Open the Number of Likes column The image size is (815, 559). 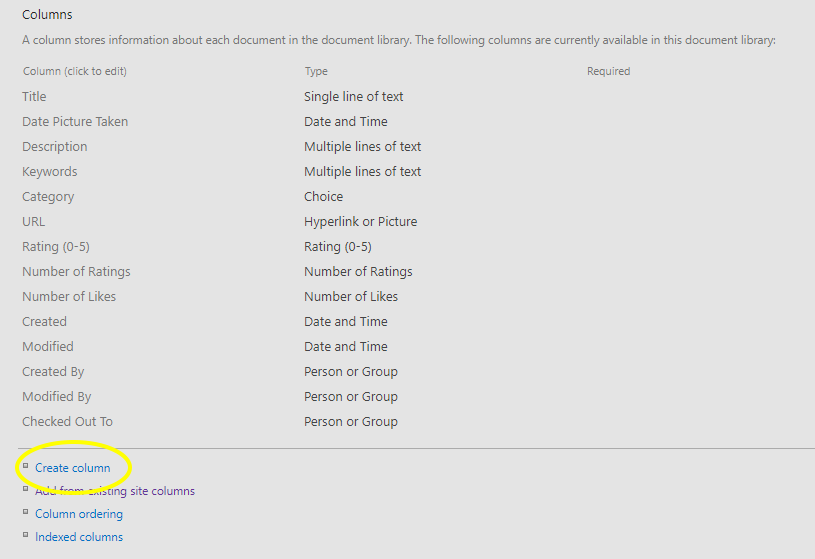click(69, 297)
